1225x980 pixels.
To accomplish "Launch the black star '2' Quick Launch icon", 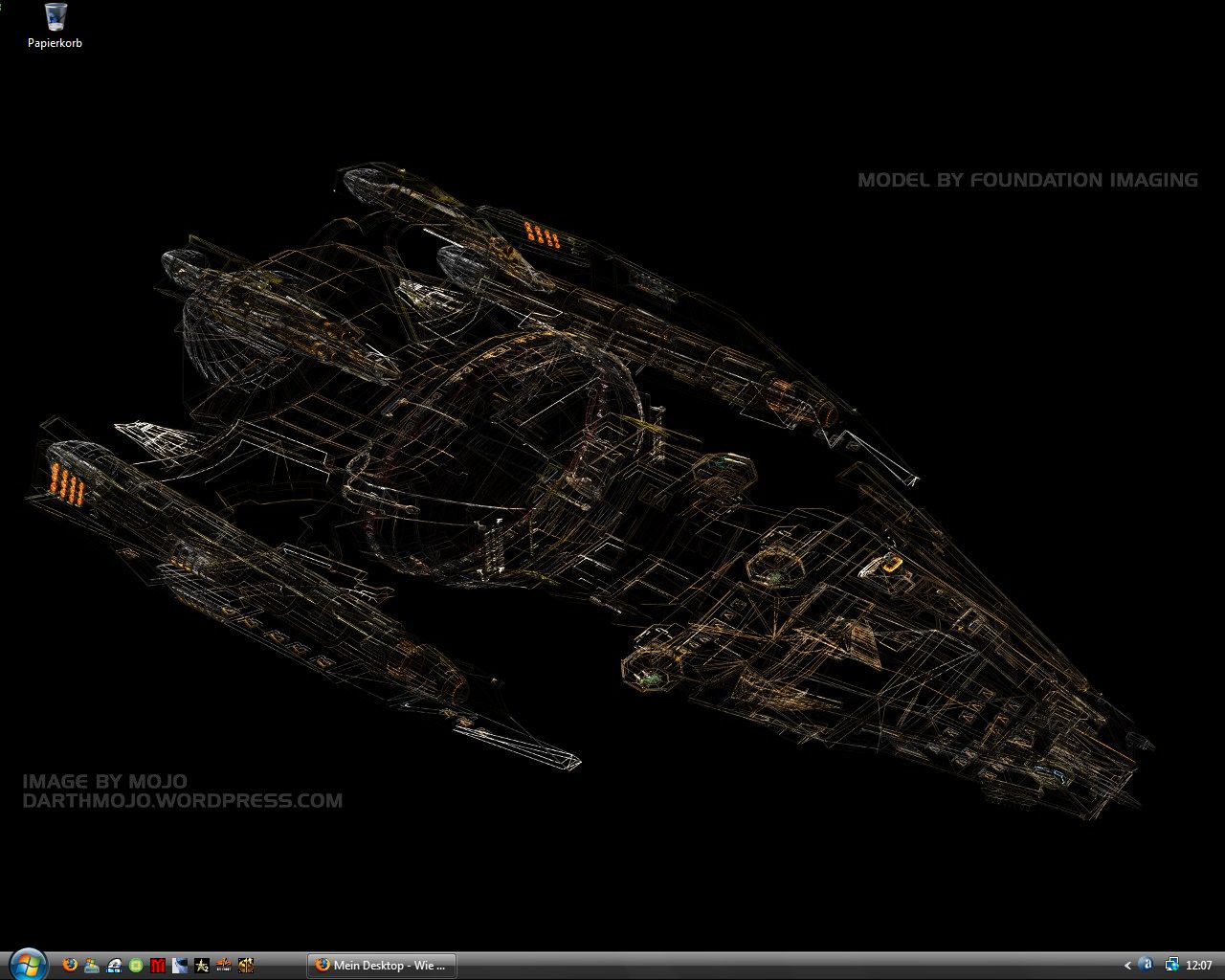I will [x=202, y=965].
